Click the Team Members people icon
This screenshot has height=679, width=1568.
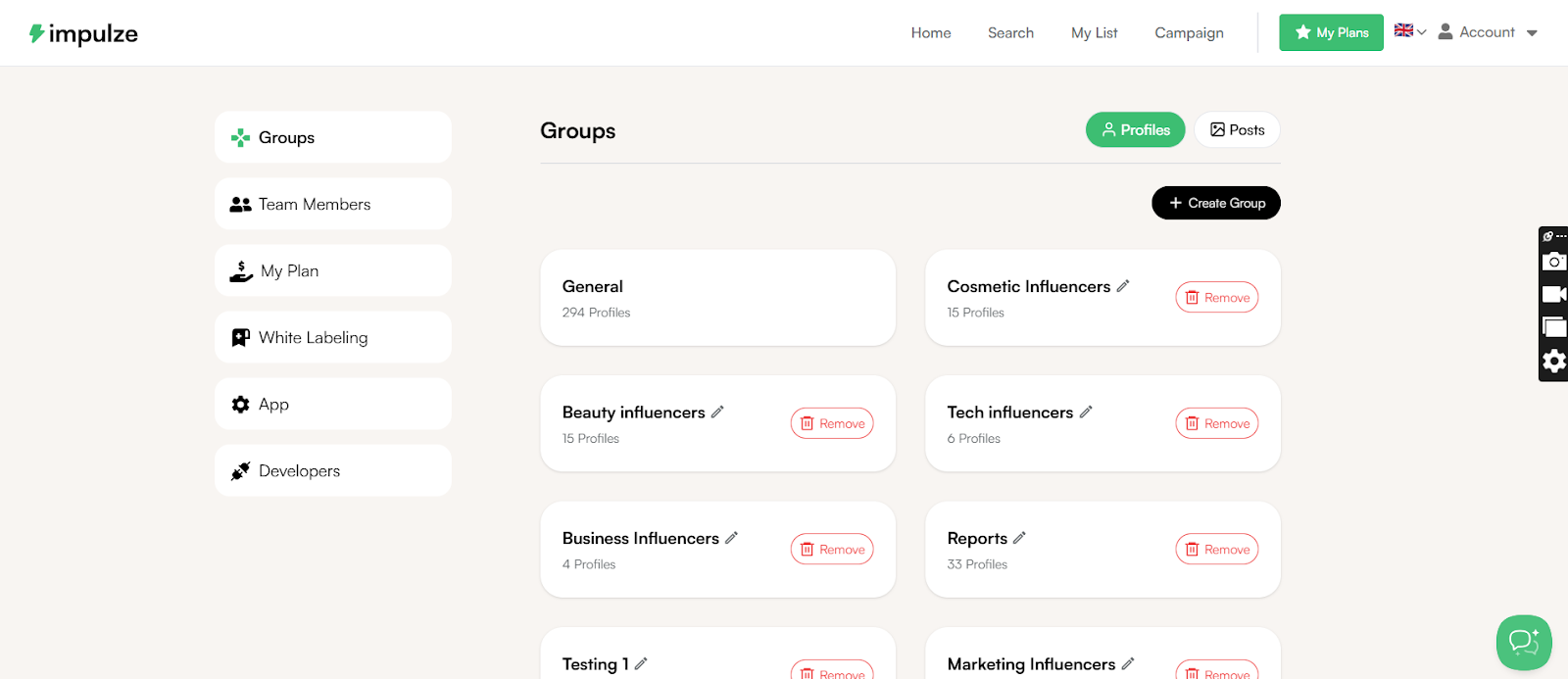click(x=240, y=205)
